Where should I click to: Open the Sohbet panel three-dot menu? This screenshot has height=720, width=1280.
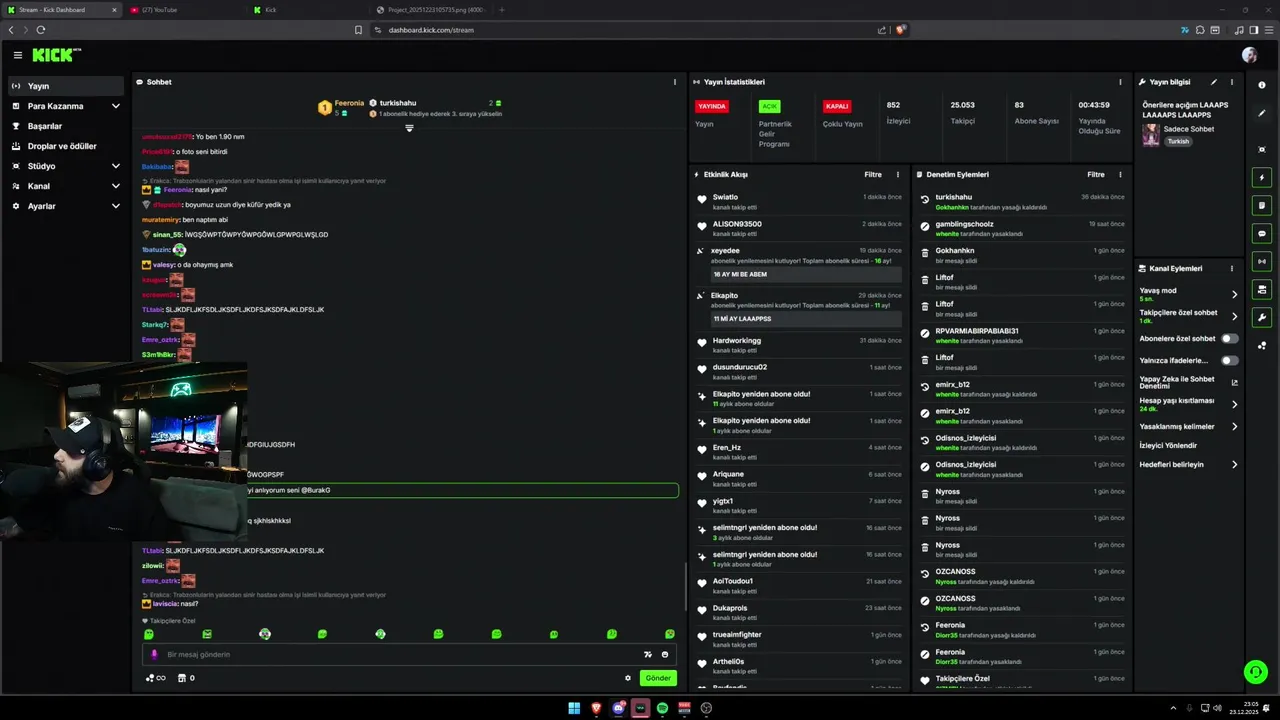tap(675, 82)
